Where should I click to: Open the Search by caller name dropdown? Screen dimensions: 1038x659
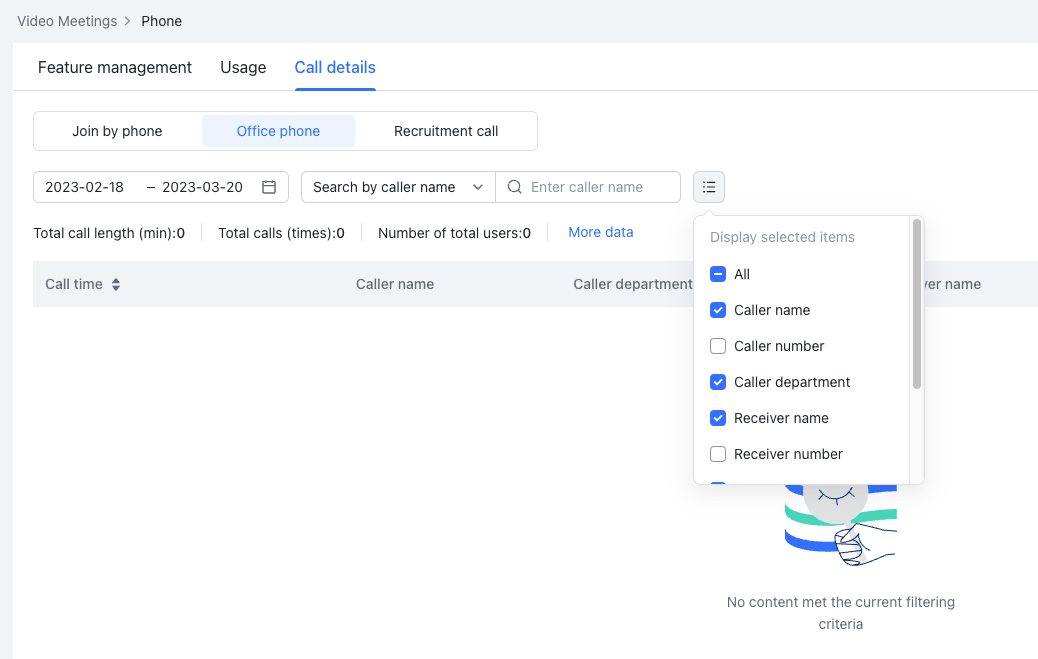[398, 187]
